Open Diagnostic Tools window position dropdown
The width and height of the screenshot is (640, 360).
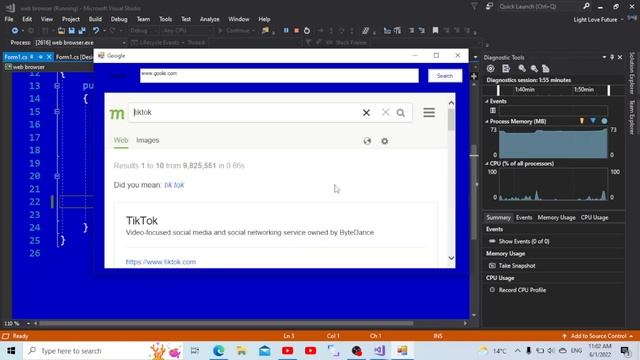[604, 57]
